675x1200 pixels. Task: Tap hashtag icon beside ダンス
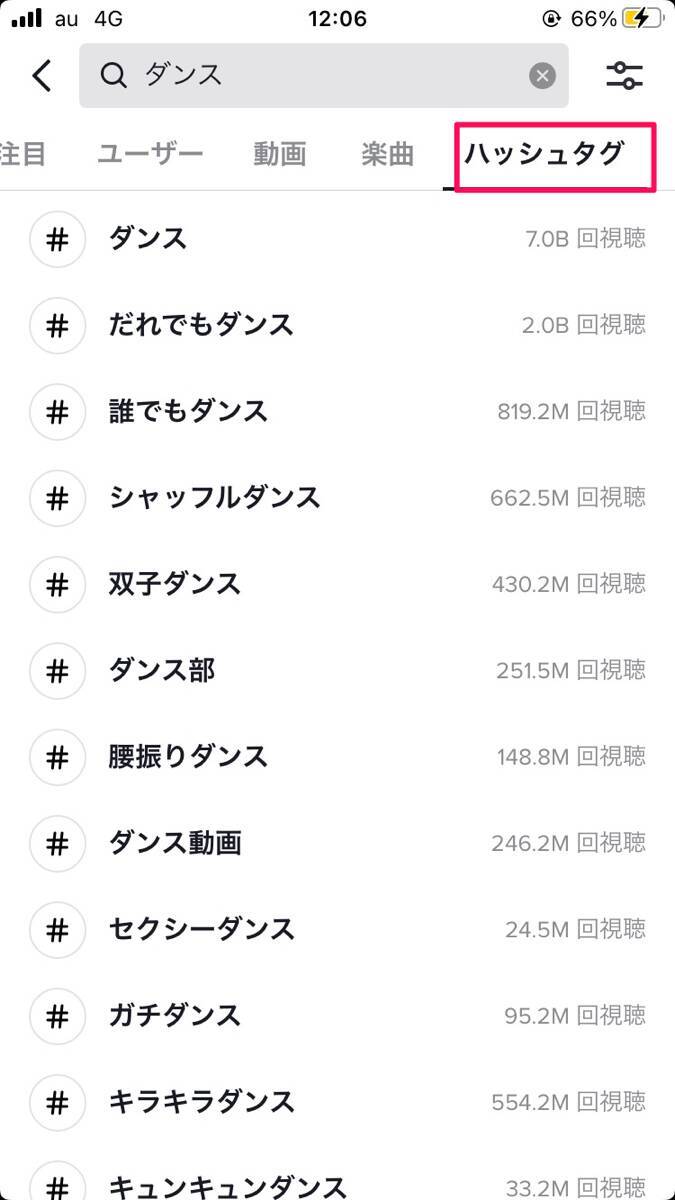coord(58,239)
